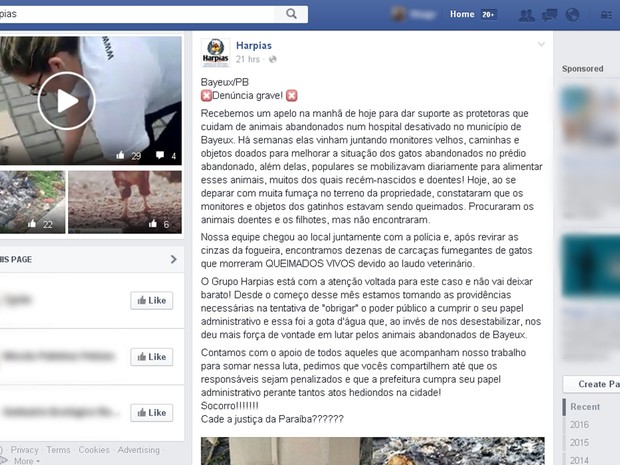Open the post options dropdown arrow
The image size is (620, 465).
pos(541,44)
